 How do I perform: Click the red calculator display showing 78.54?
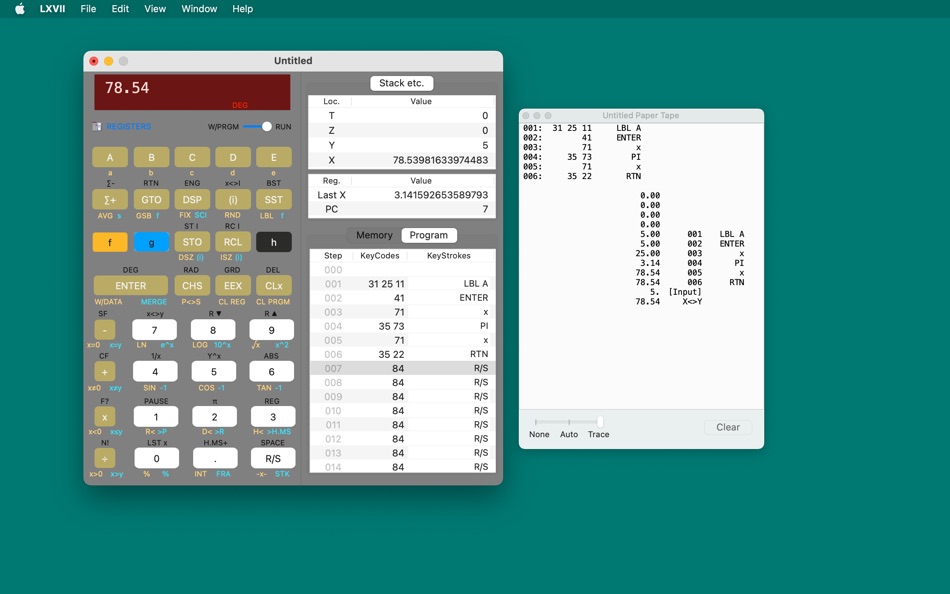pyautogui.click(x=192, y=92)
